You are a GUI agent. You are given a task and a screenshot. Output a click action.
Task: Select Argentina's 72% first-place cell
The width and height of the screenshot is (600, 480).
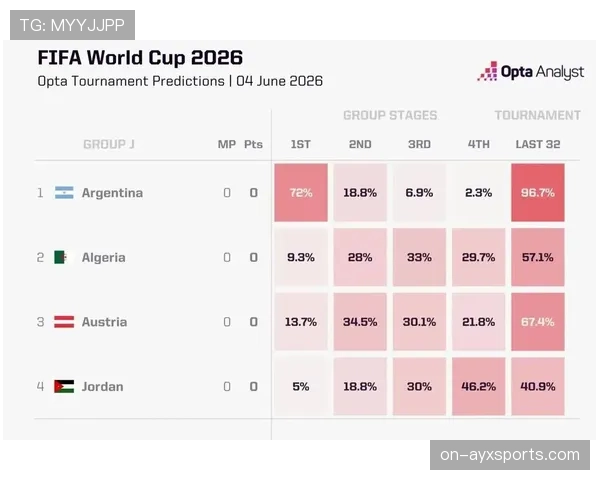point(301,193)
